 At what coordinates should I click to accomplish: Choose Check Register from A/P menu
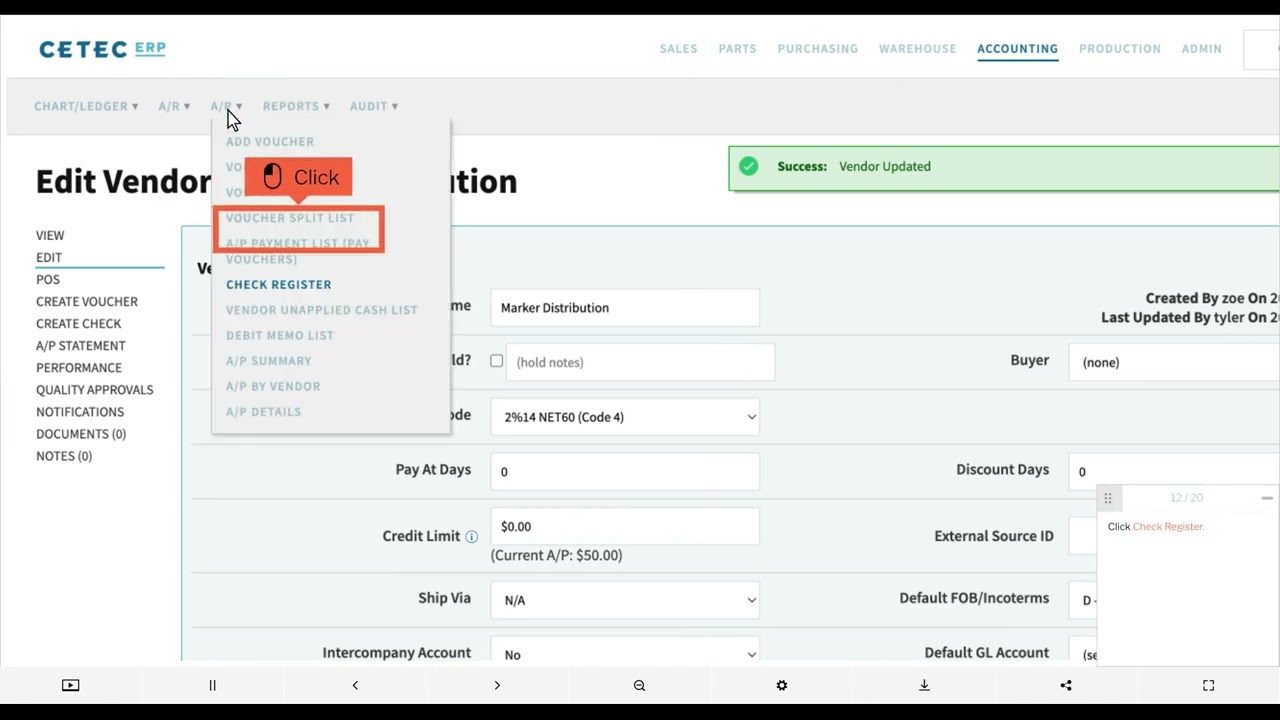[278, 285]
